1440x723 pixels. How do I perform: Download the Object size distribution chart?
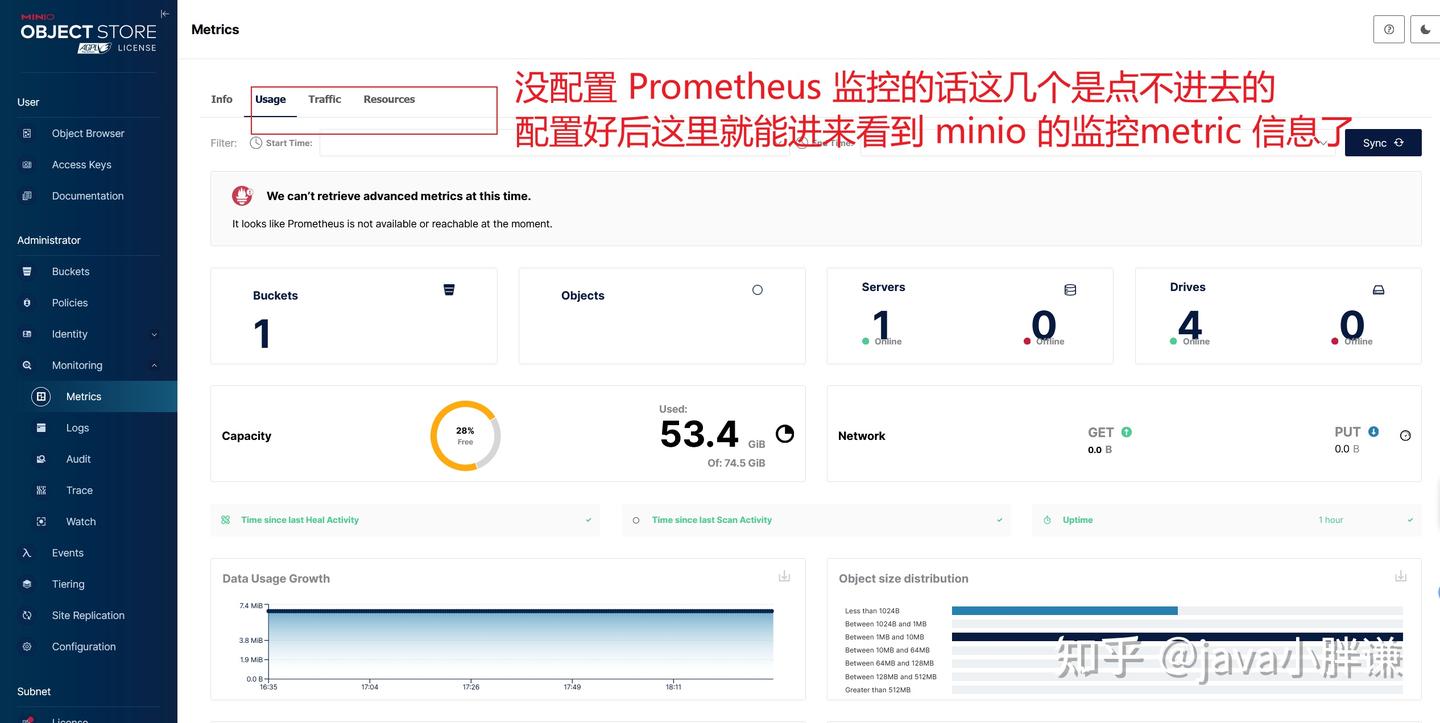(x=1401, y=575)
